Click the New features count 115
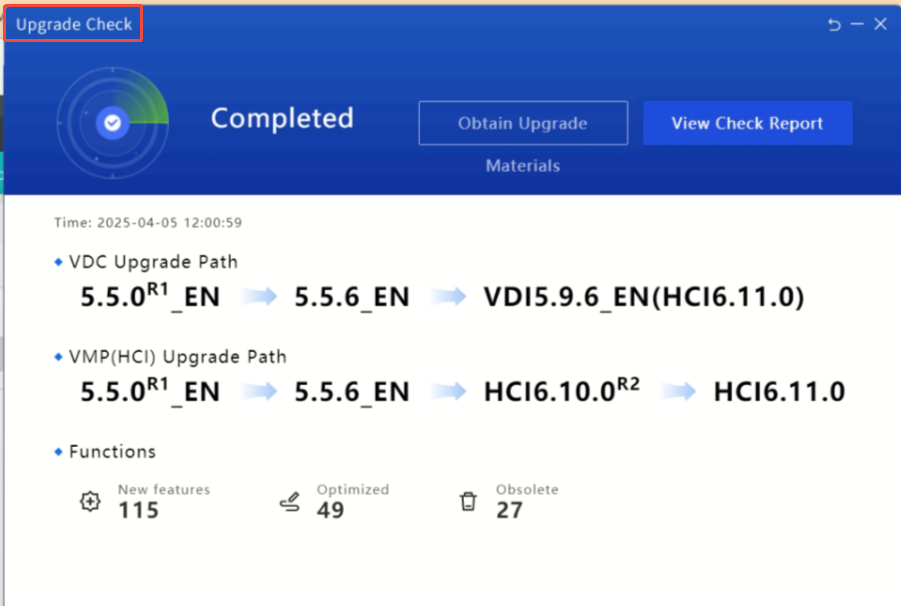 138,511
